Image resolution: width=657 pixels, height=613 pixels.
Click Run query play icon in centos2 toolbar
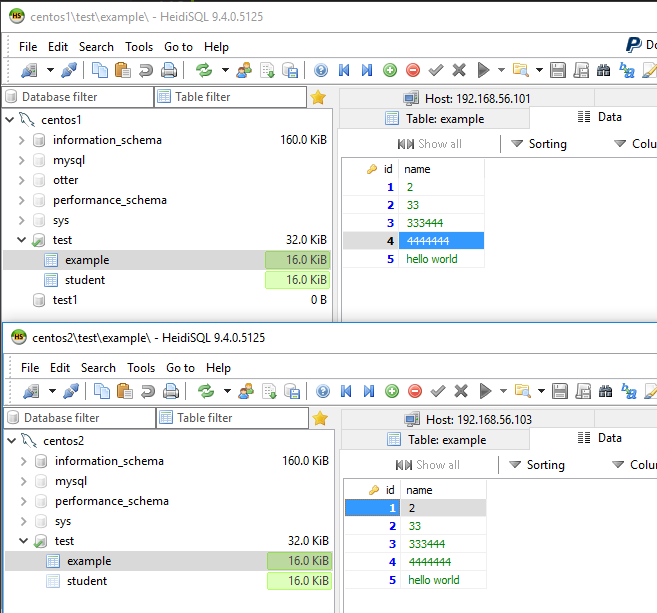point(485,391)
